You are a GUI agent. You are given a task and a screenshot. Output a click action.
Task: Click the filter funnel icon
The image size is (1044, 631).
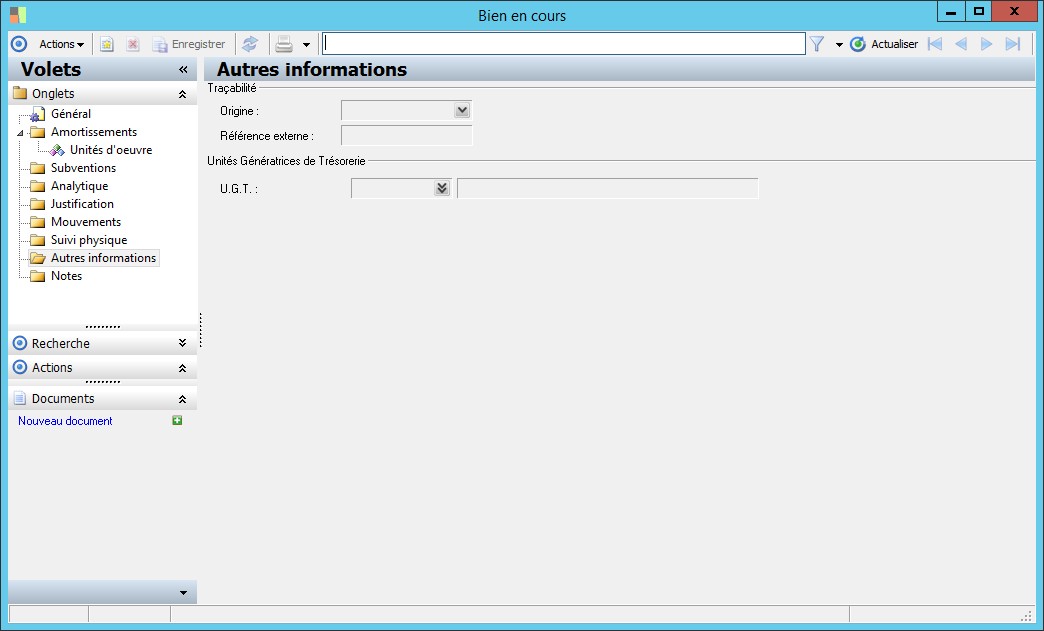tap(817, 44)
